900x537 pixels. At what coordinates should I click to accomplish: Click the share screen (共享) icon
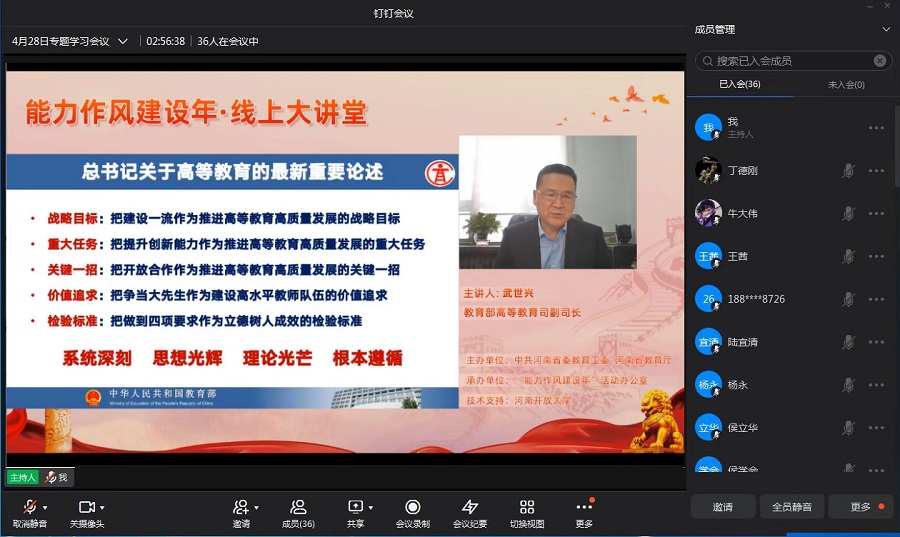coord(355,507)
